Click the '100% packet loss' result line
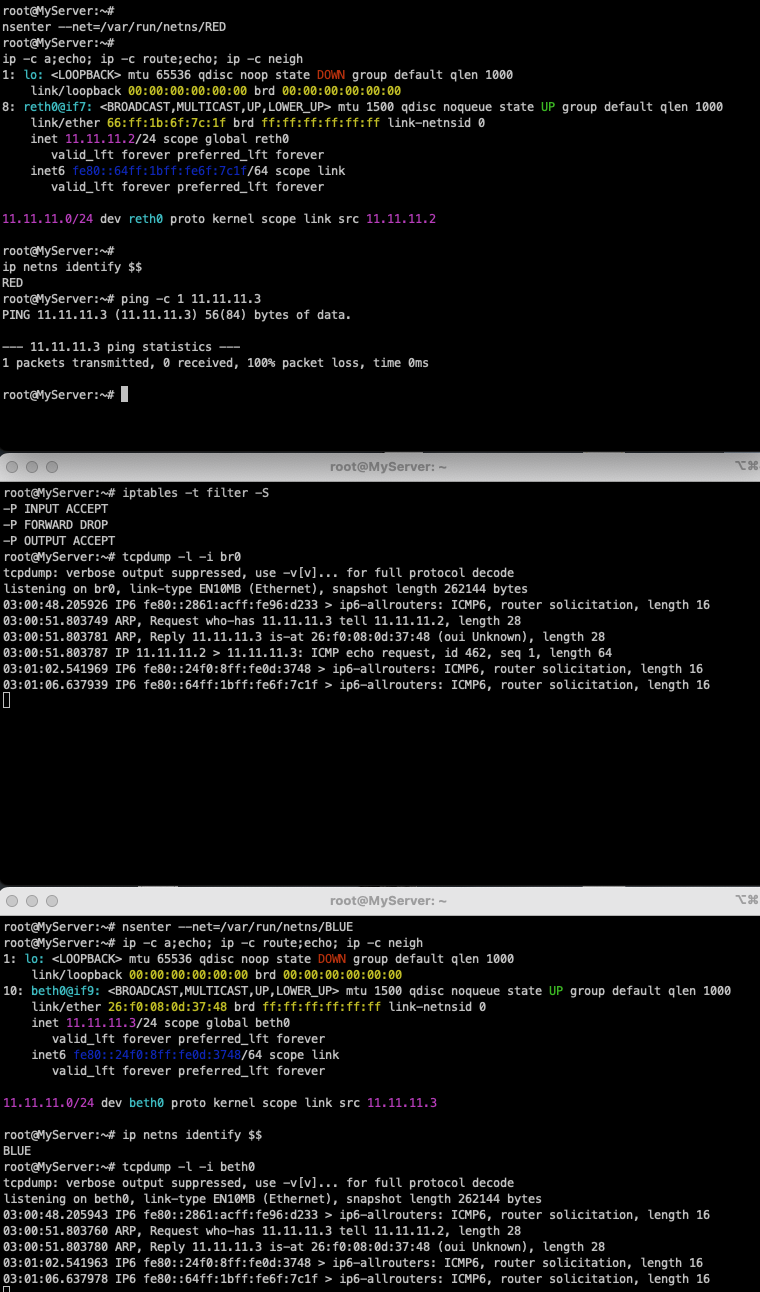Screen dimensions: 760x1292 click(x=216, y=363)
